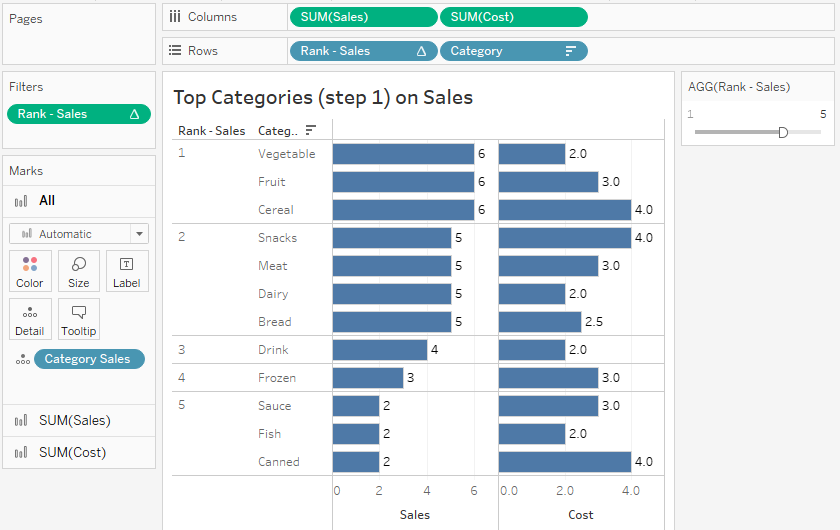Viewport: 840px width, 530px height.
Task: Click the Category Sales detail pill
Action: (x=89, y=359)
